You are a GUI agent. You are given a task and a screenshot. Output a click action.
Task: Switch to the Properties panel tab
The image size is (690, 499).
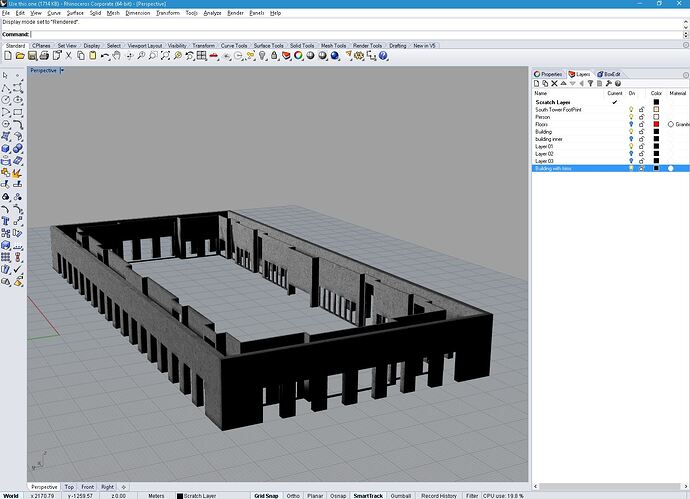point(548,74)
